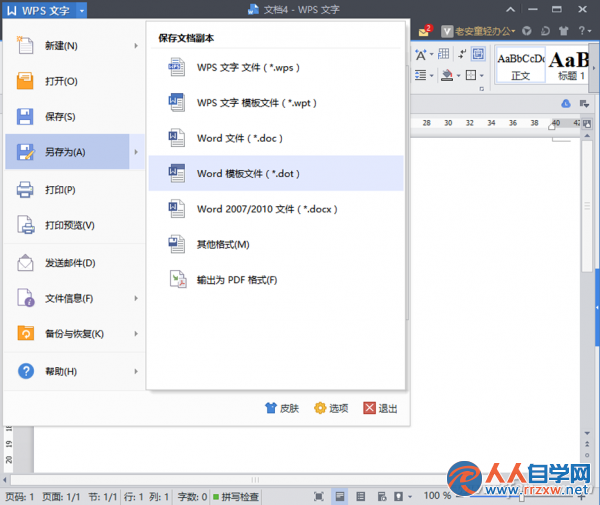
Task: Click the PDF export file icon
Action: coord(178,279)
